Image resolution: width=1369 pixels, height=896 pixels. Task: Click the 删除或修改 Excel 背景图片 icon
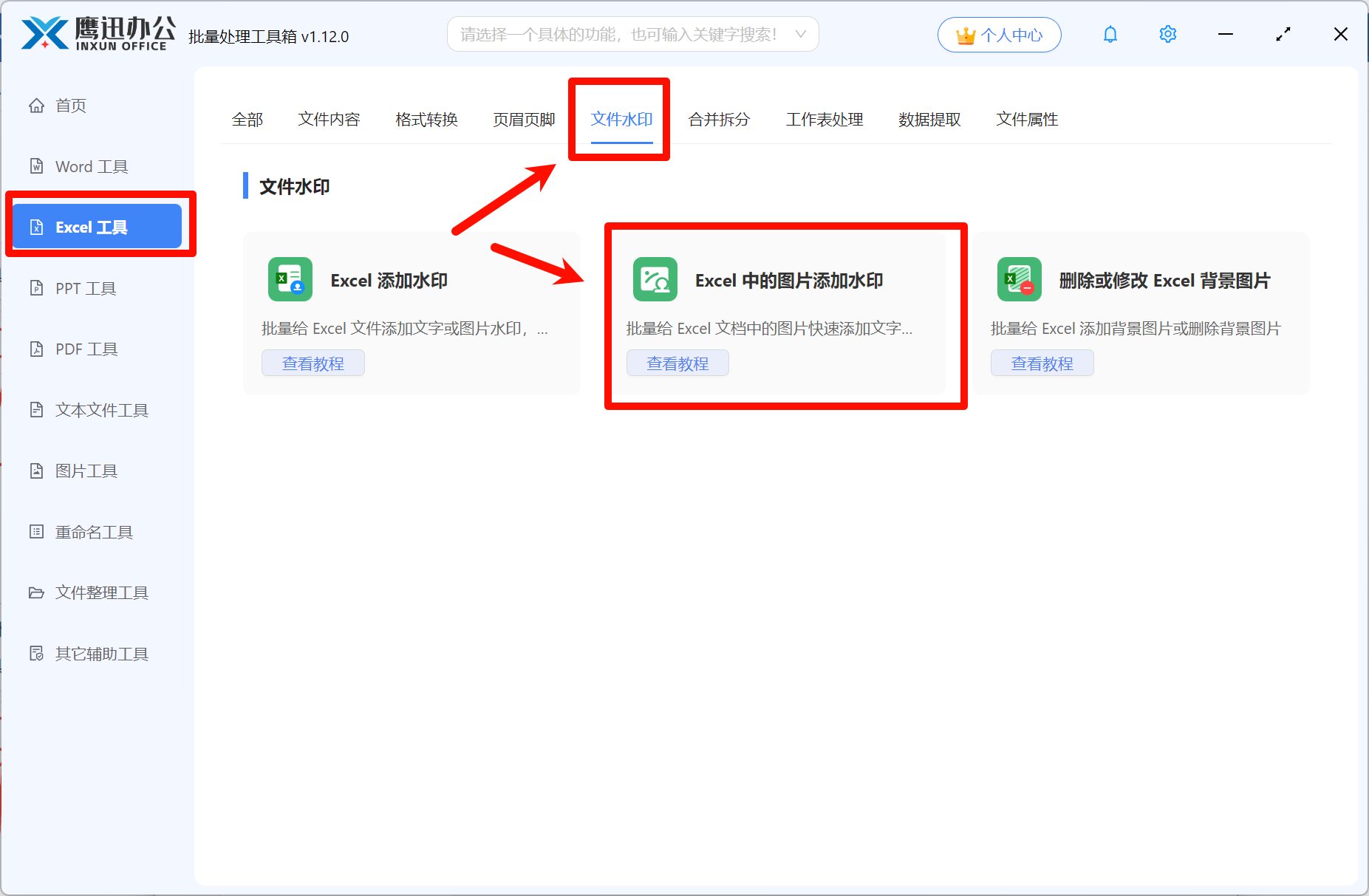click(1019, 279)
